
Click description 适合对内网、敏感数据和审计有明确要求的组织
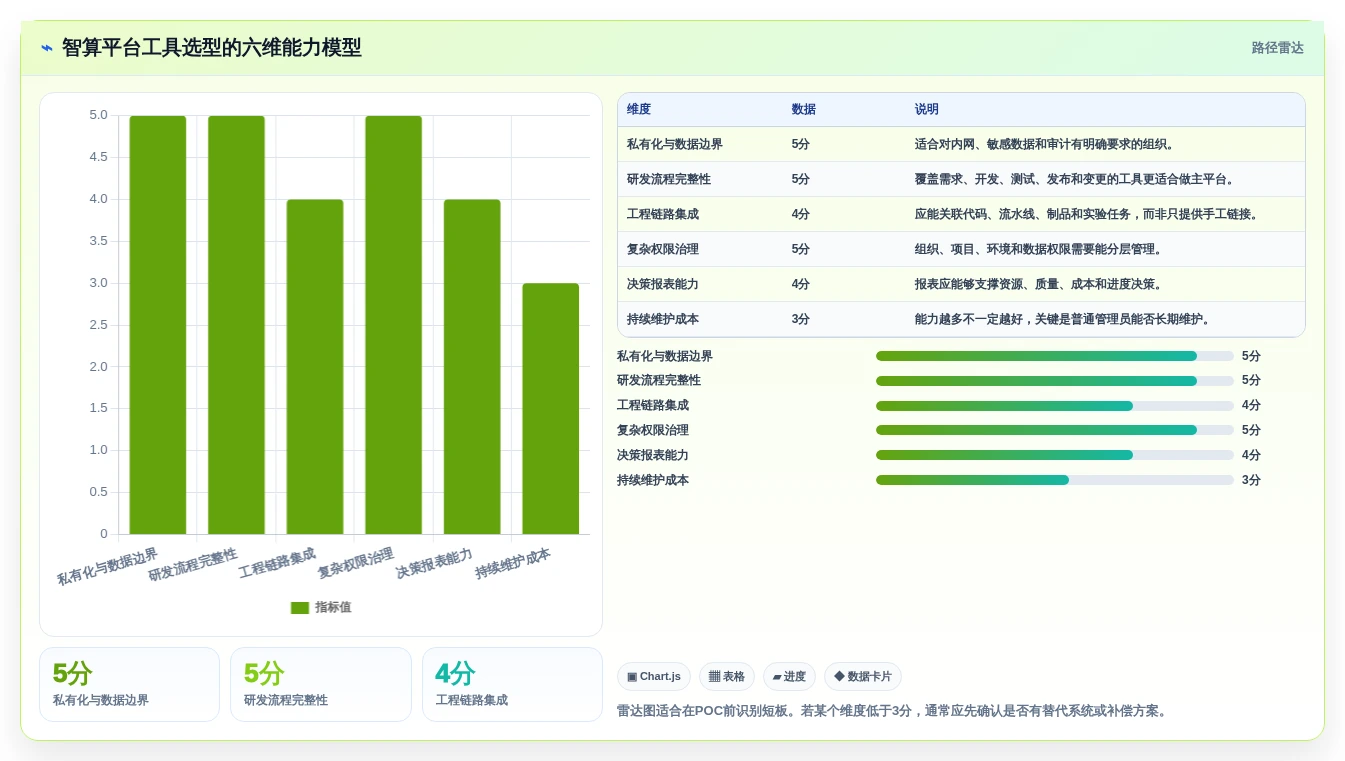coord(1045,144)
